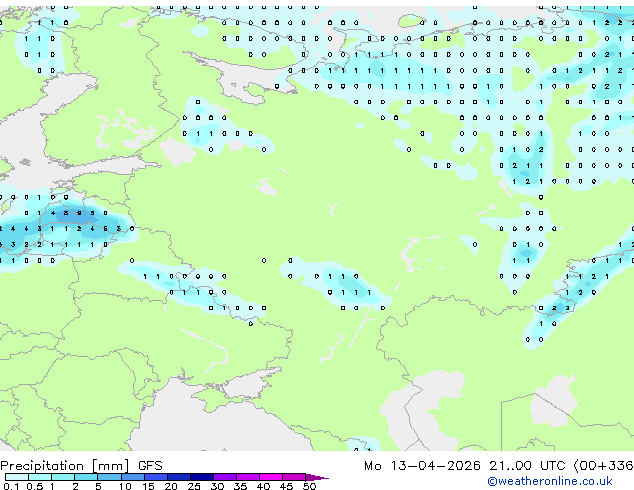Select the 25–30 mm legend swatch
634x490 pixels.
tap(202, 477)
